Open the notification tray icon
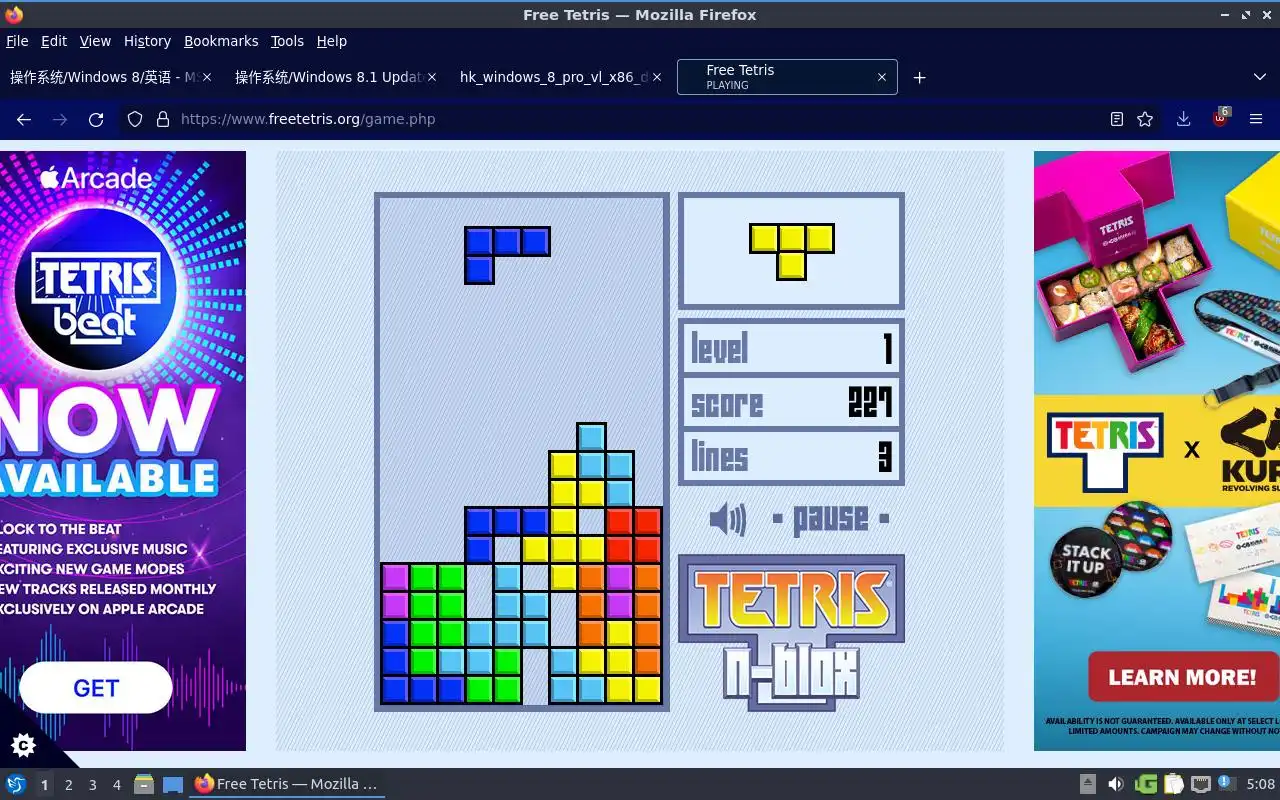The width and height of the screenshot is (1280, 800). coord(1226,784)
